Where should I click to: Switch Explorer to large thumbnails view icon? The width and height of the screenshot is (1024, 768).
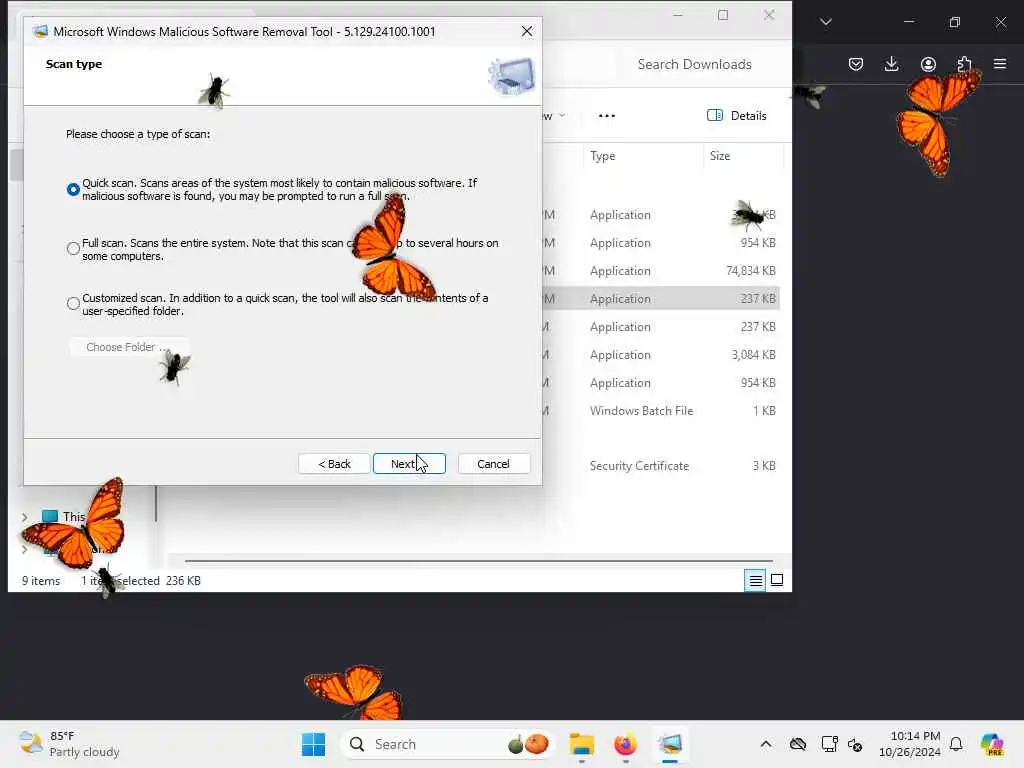pyautogui.click(x=777, y=580)
